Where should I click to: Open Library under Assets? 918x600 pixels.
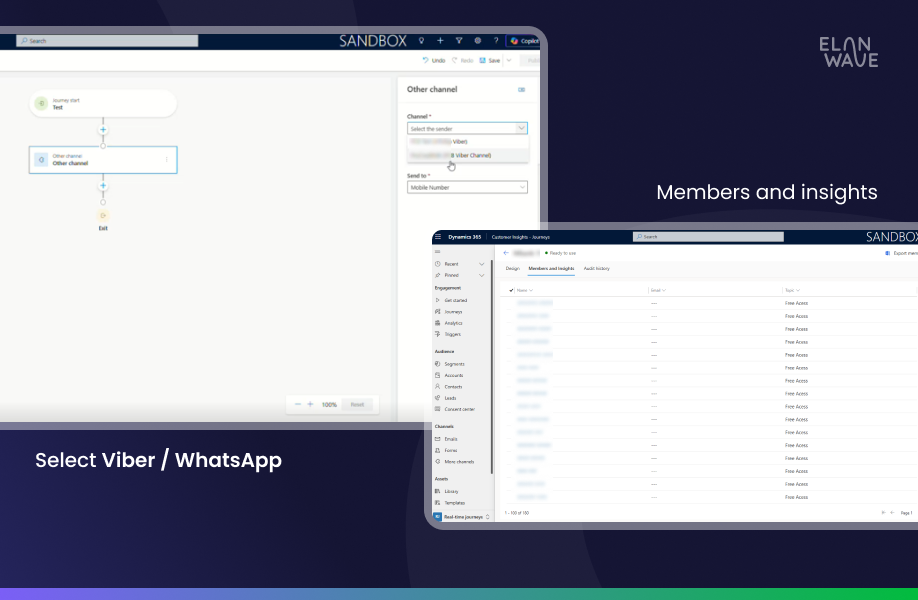451,492
